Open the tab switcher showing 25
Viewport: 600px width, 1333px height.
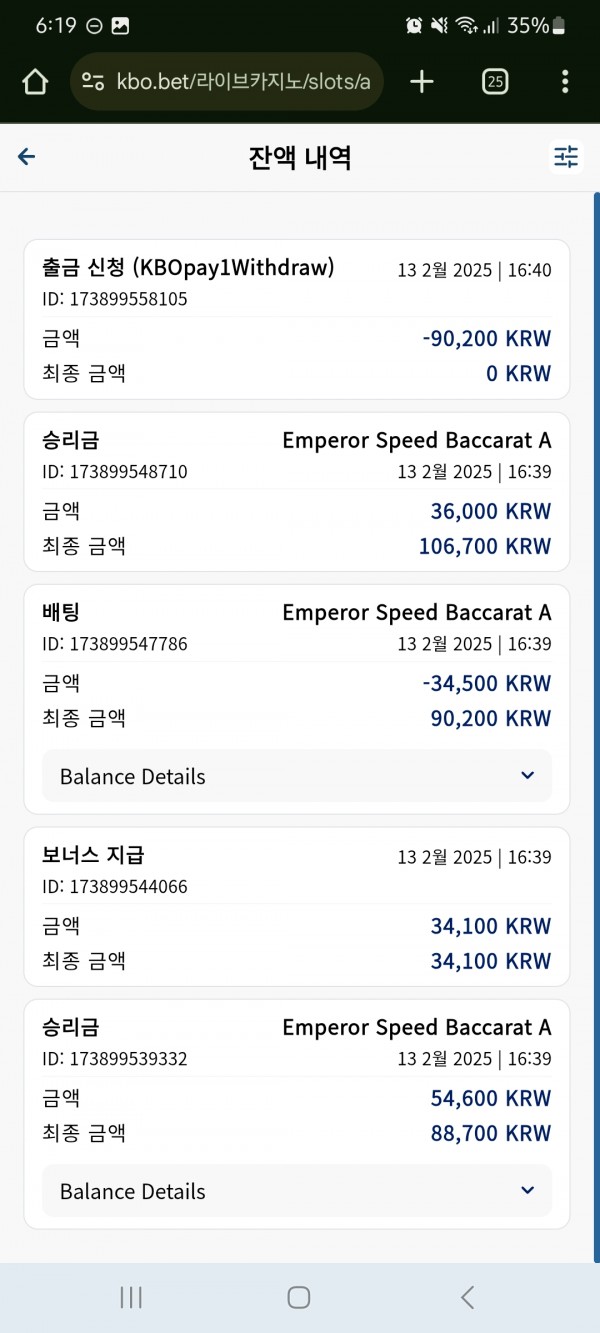(x=494, y=82)
